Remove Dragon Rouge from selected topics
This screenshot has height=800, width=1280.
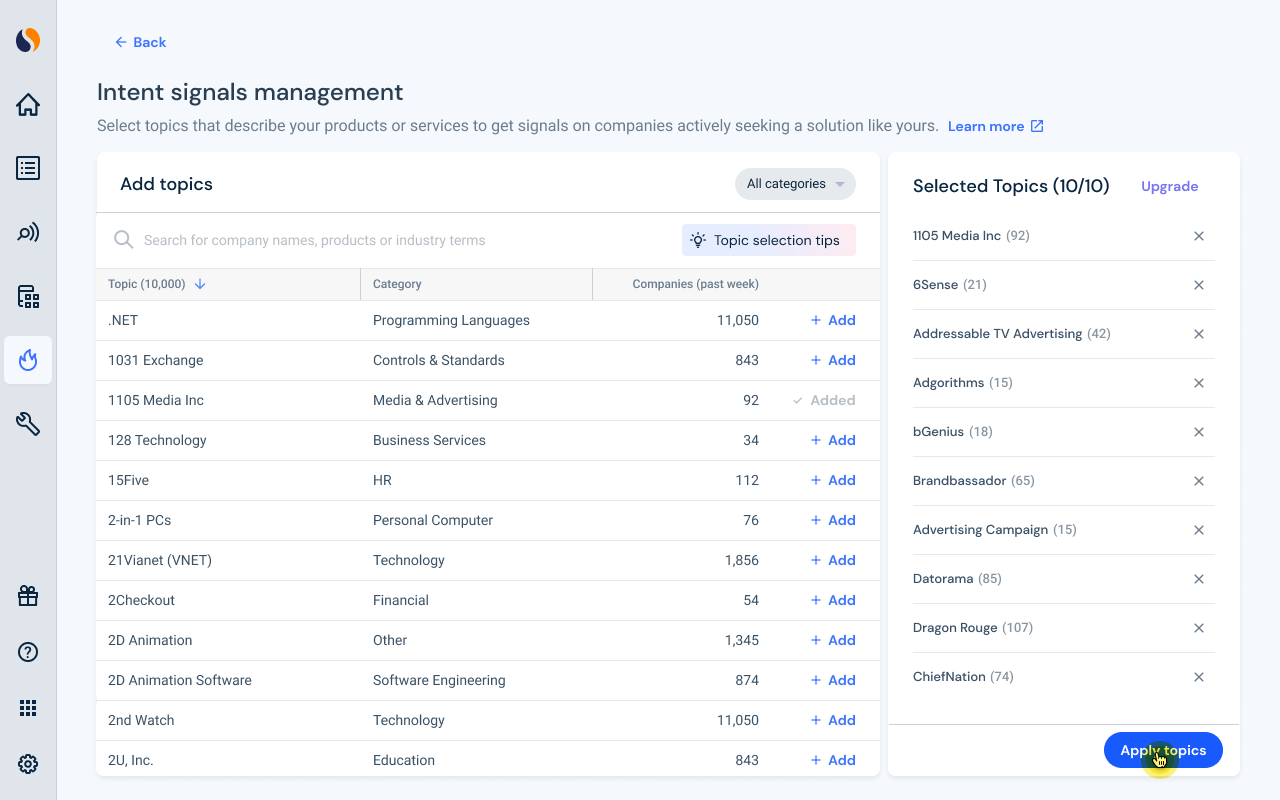coord(1199,628)
